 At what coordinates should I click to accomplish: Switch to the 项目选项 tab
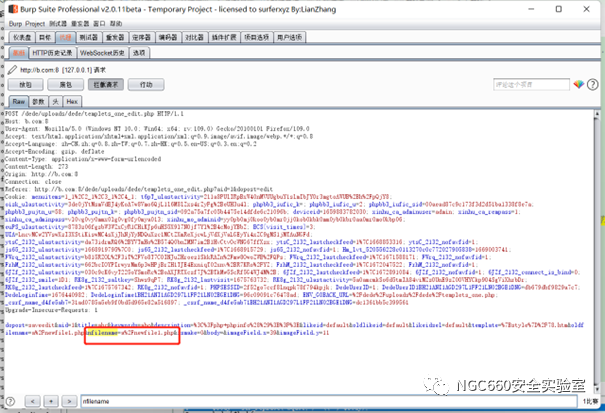(257, 37)
